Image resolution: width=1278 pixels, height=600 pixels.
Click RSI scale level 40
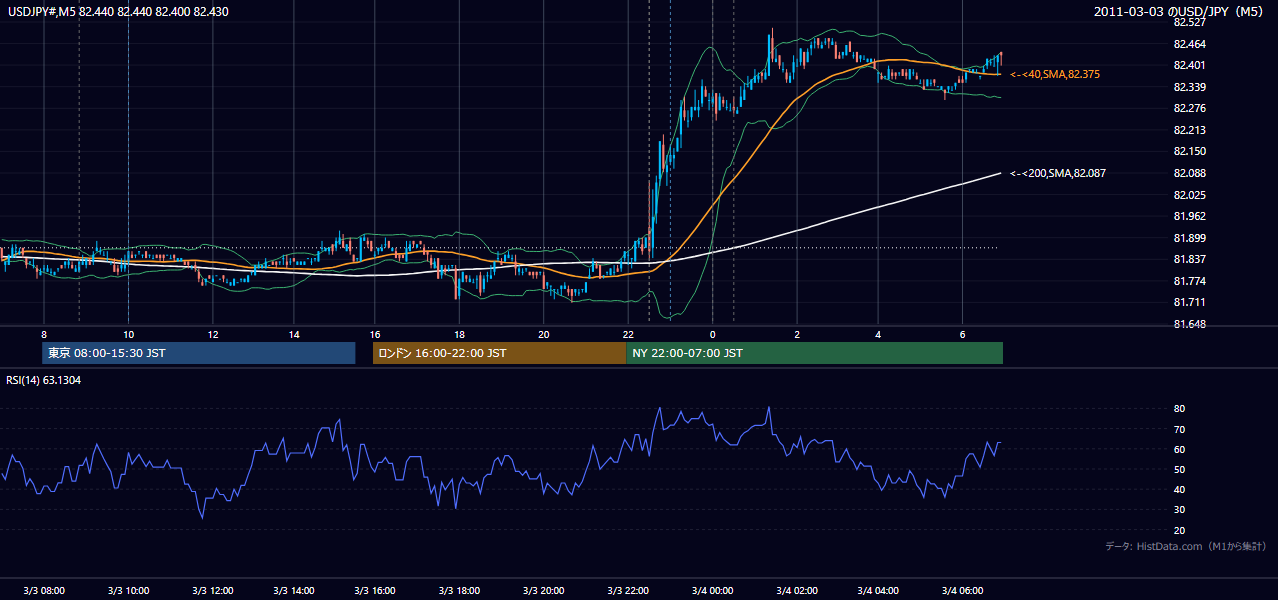1180,489
